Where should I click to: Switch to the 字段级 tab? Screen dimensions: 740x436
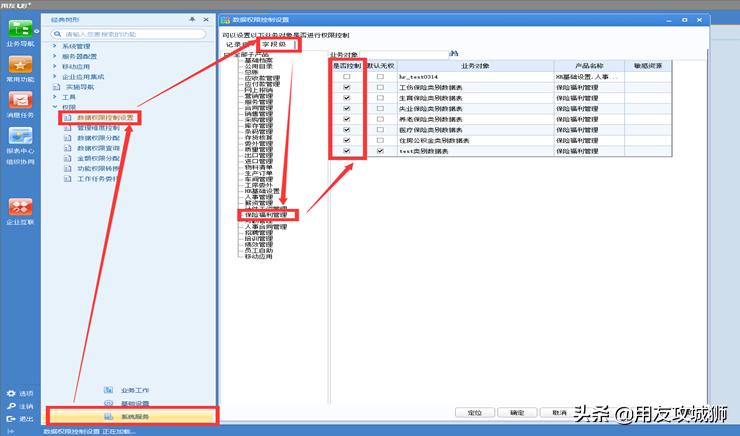[274, 45]
